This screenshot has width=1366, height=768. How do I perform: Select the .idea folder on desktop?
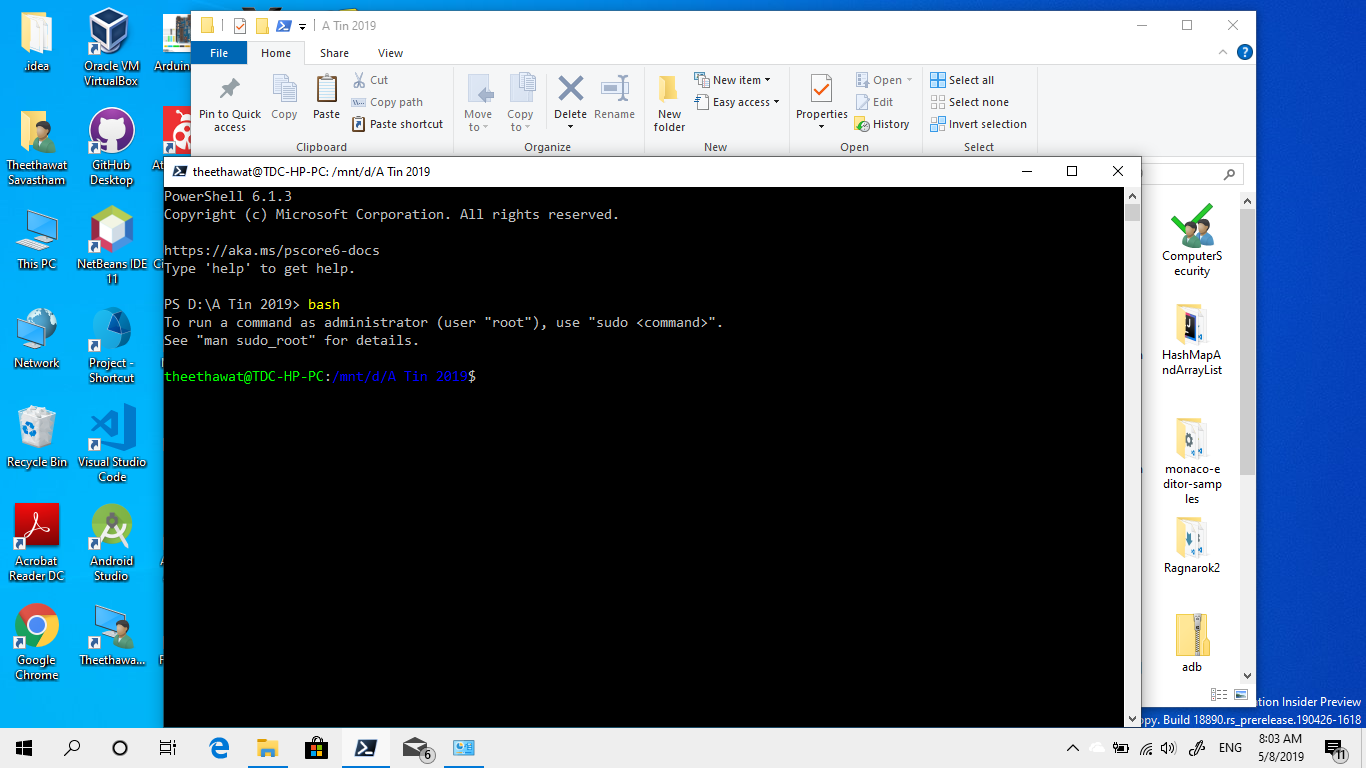point(36,41)
